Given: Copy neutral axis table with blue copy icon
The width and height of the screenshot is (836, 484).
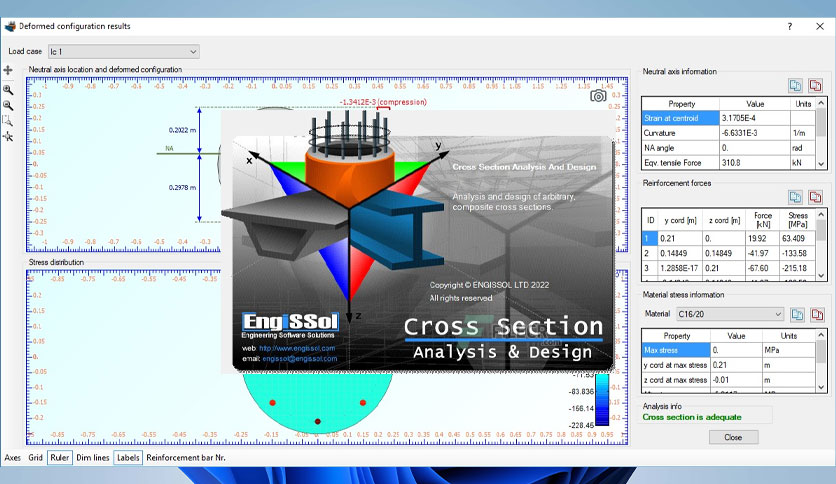Looking at the screenshot, I should tap(795, 86).
